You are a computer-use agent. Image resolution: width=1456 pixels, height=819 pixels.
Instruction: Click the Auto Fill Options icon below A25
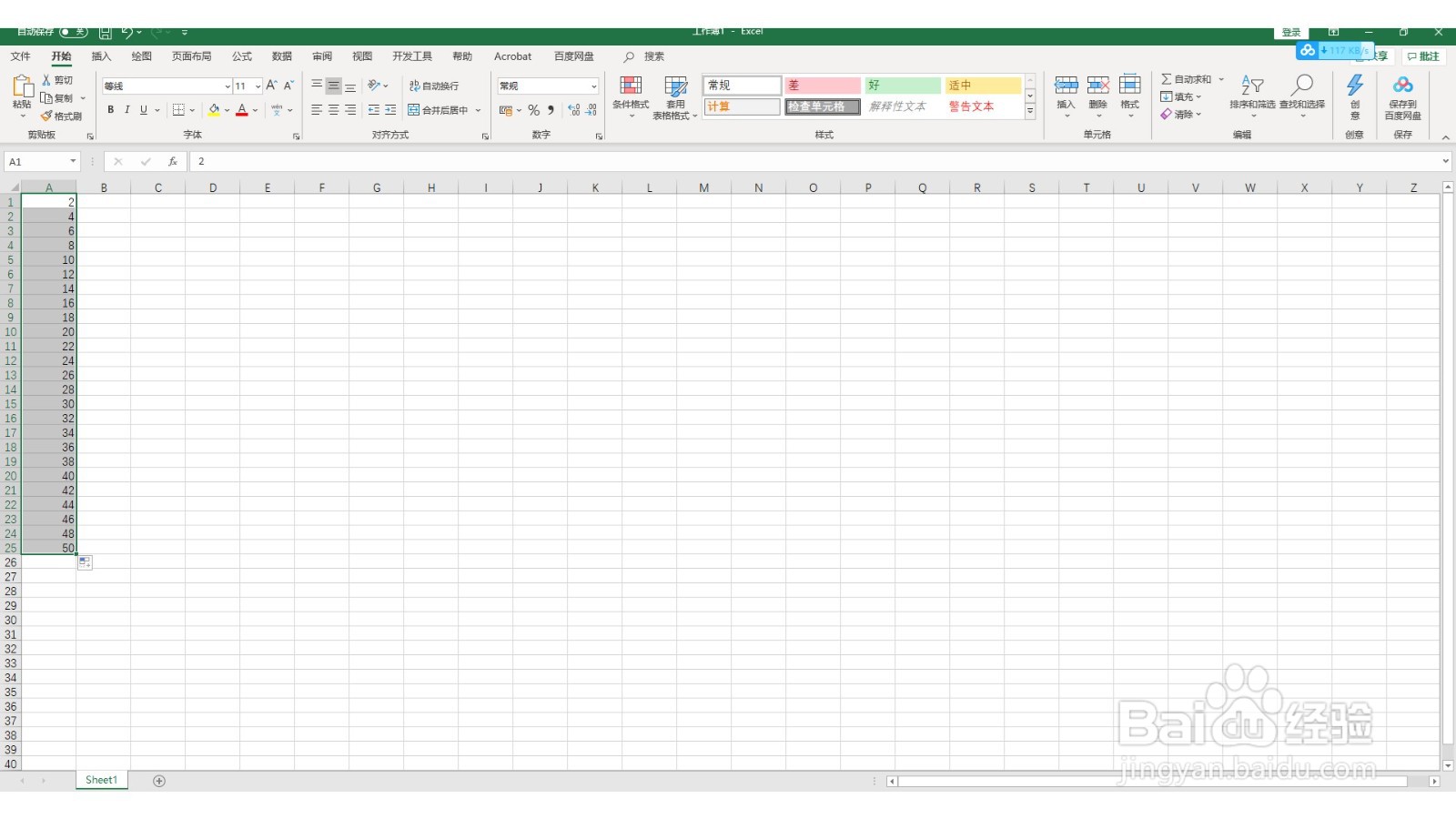pyautogui.click(x=85, y=562)
